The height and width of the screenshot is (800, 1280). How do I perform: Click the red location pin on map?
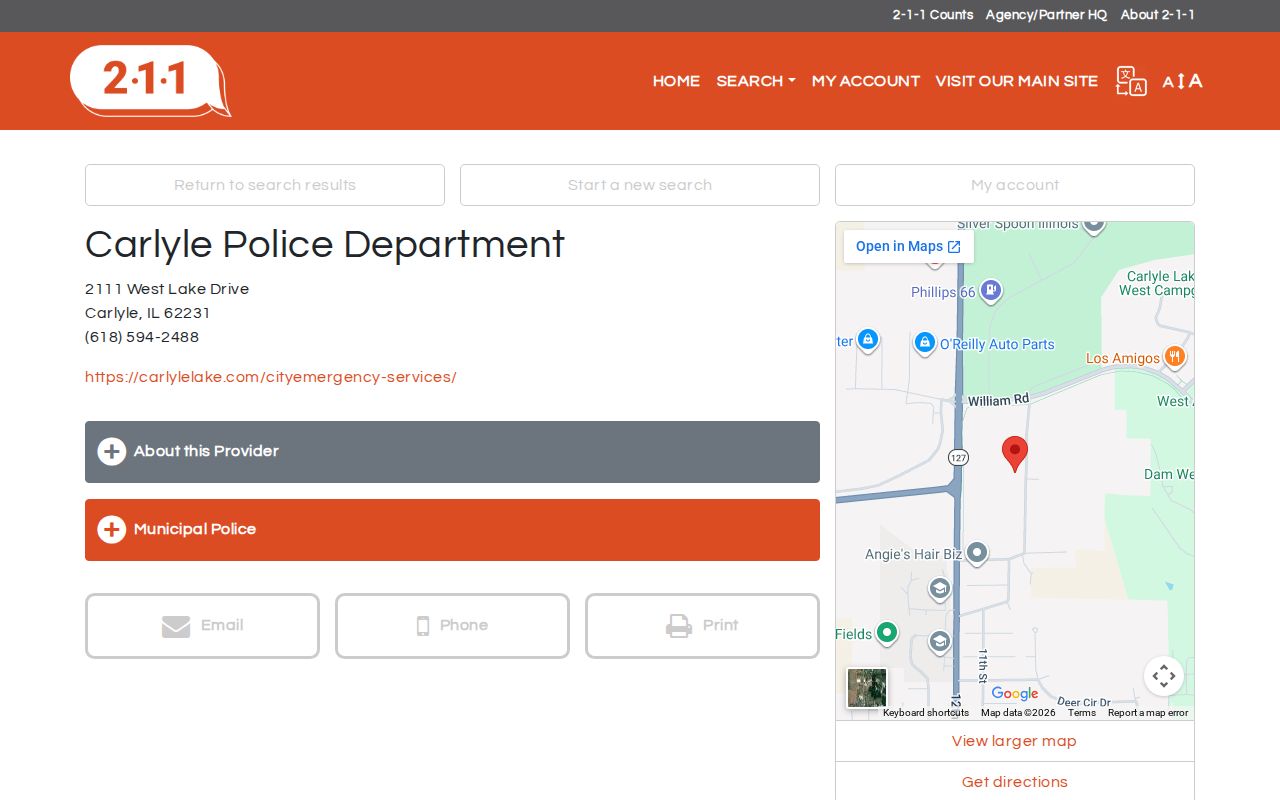pyautogui.click(x=1015, y=454)
